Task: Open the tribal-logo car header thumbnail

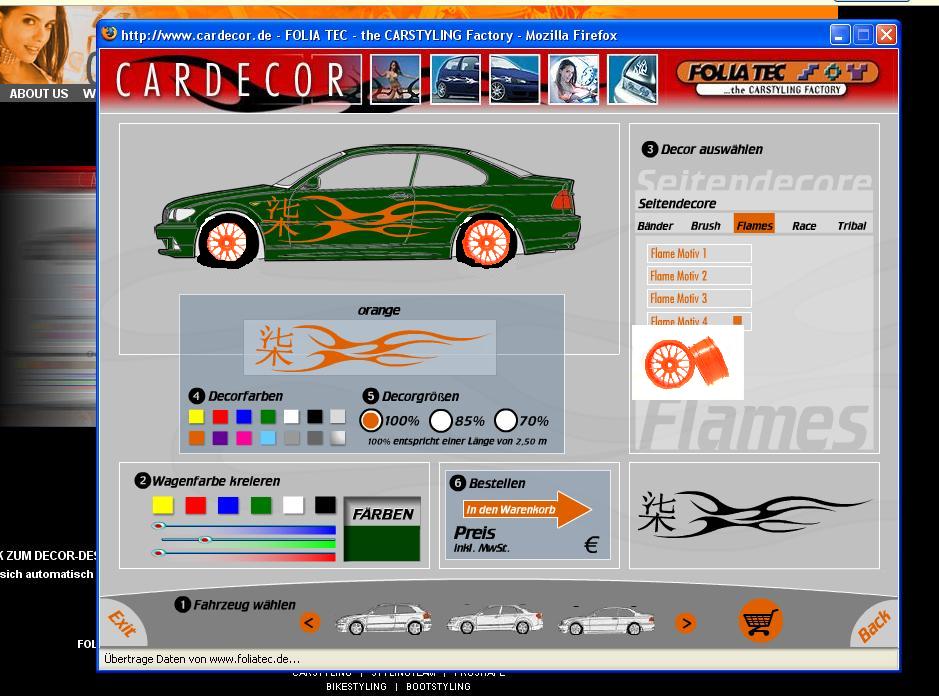Action: [x=633, y=80]
